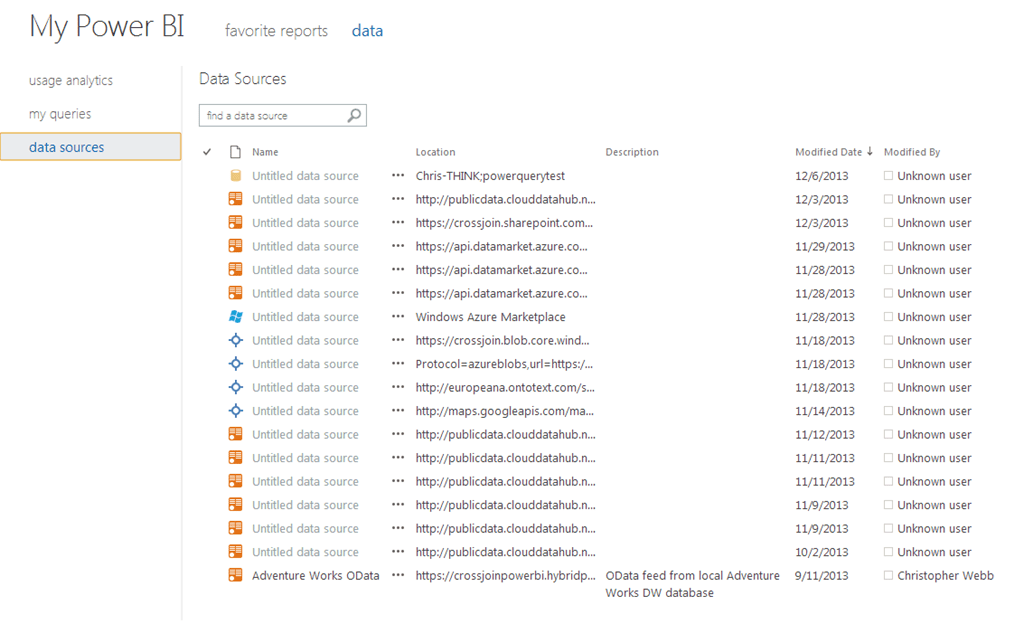
Task: Switch to the data tab
Action: 367,31
